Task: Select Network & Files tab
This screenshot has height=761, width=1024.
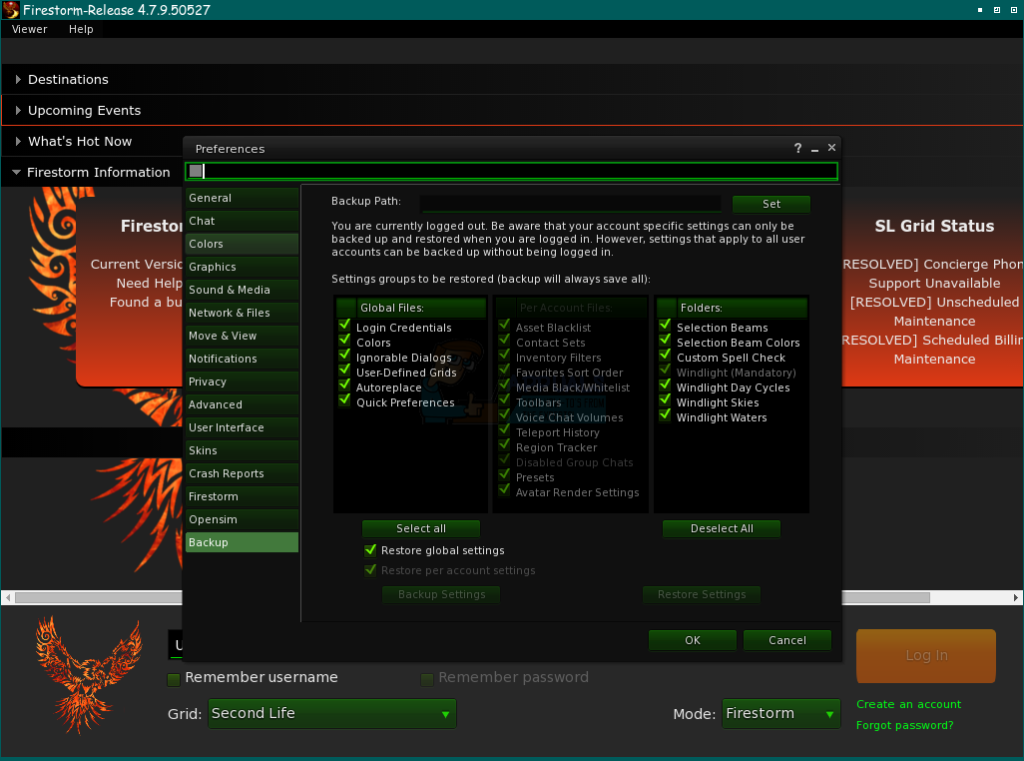Action: click(x=242, y=312)
